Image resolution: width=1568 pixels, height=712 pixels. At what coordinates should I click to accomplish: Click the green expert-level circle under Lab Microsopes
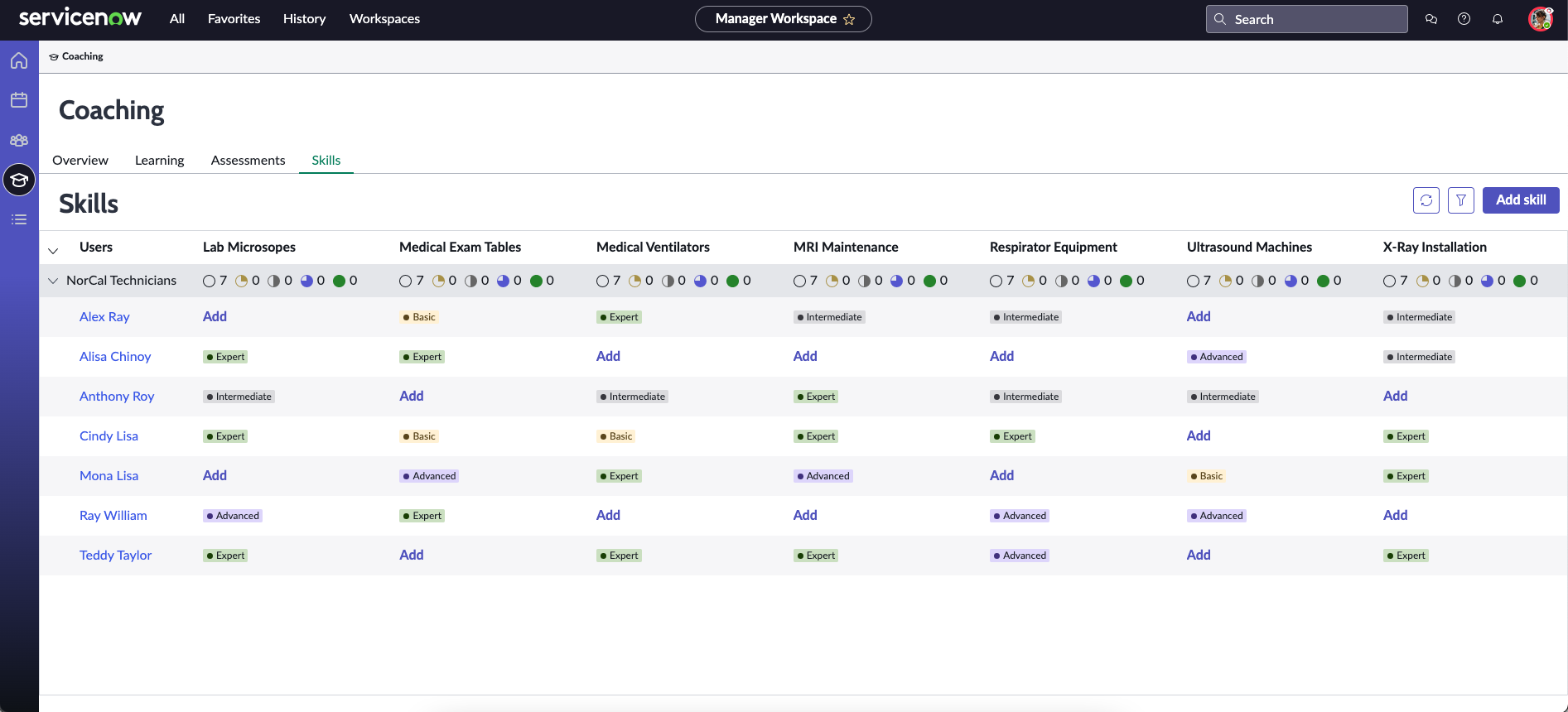tap(339, 281)
